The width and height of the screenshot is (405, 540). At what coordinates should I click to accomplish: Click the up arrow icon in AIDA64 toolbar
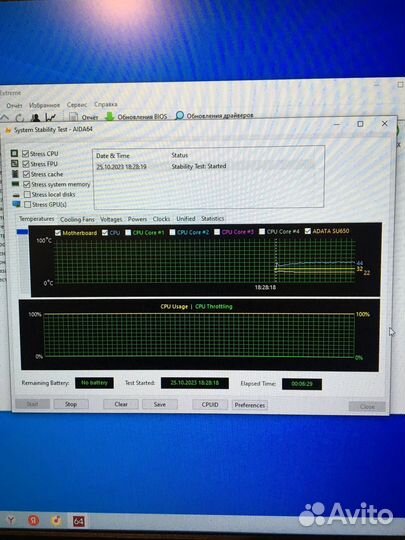[4, 118]
